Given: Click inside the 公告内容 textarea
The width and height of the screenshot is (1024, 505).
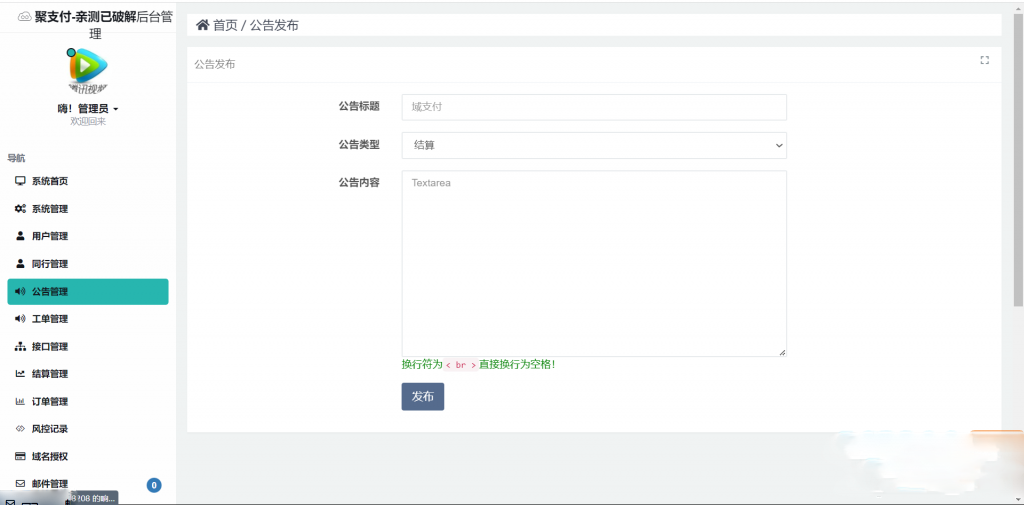Looking at the screenshot, I should 594,263.
